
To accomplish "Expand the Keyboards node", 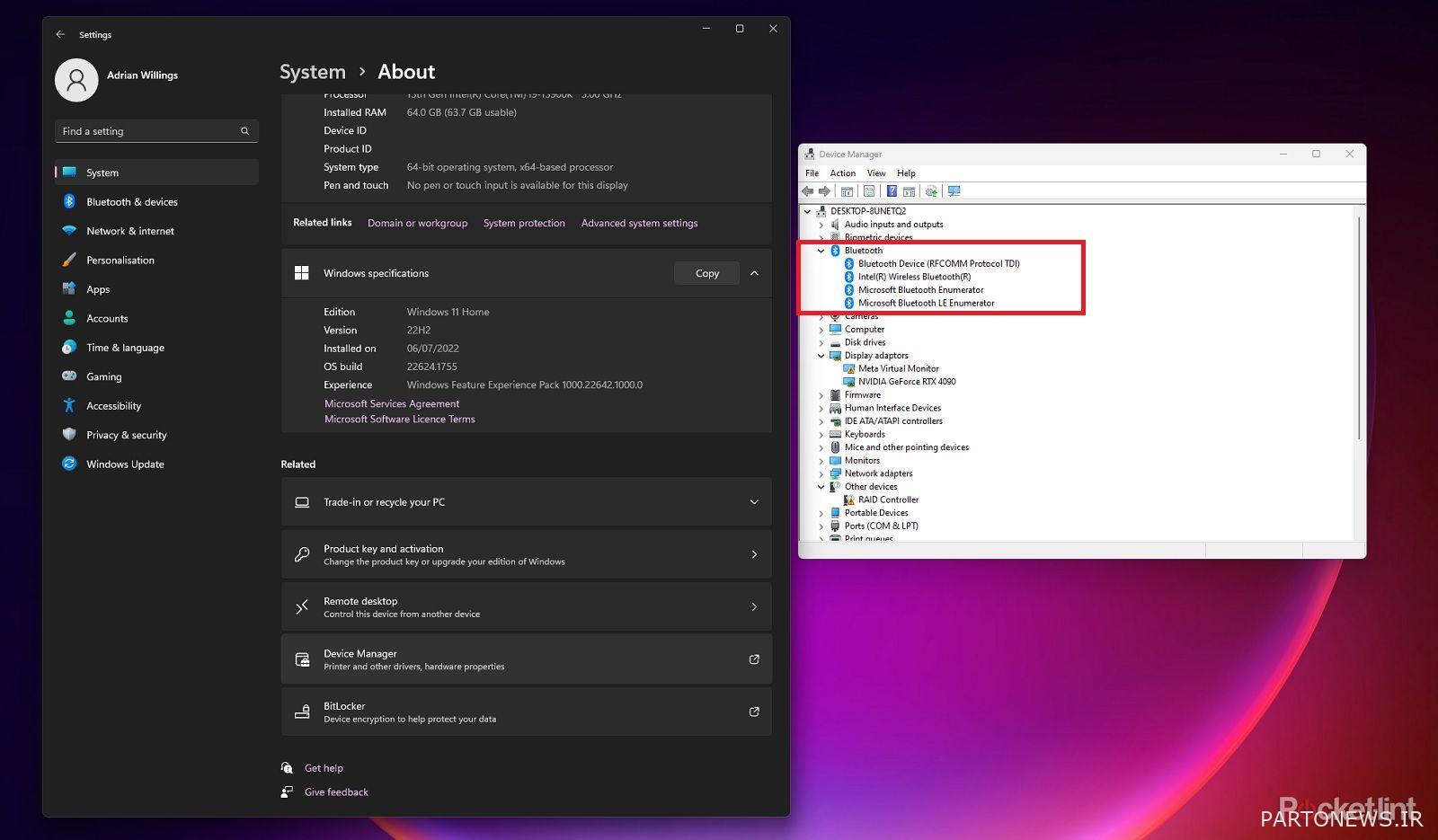I will (821, 434).
